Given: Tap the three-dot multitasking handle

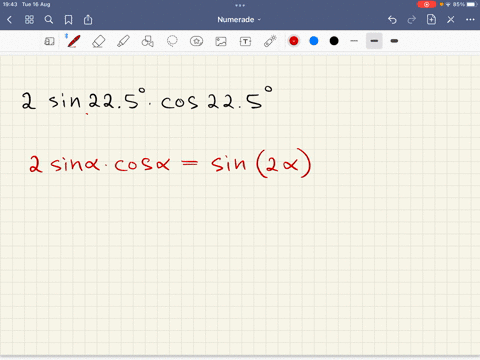Looking at the screenshot, I should pos(240,5).
